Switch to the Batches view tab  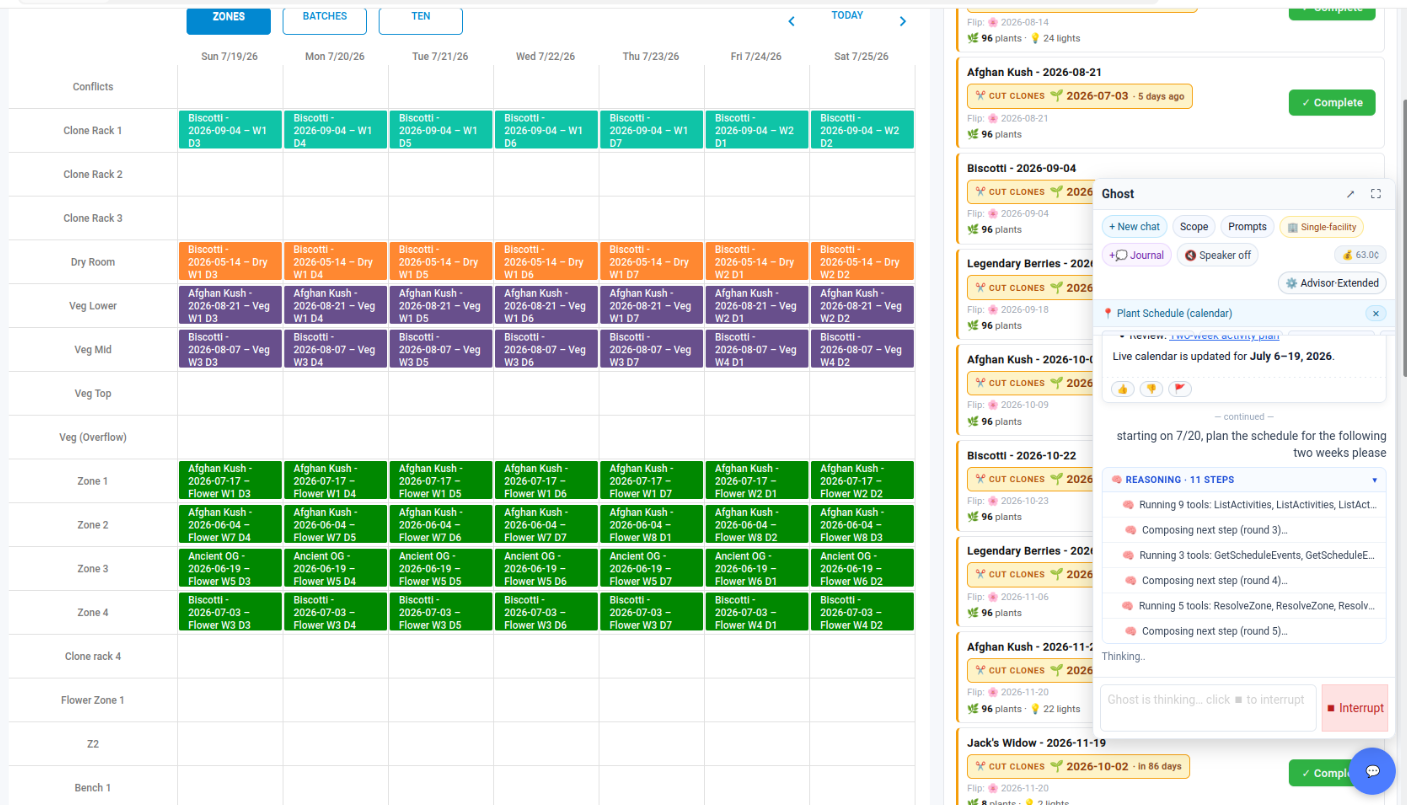tap(325, 17)
